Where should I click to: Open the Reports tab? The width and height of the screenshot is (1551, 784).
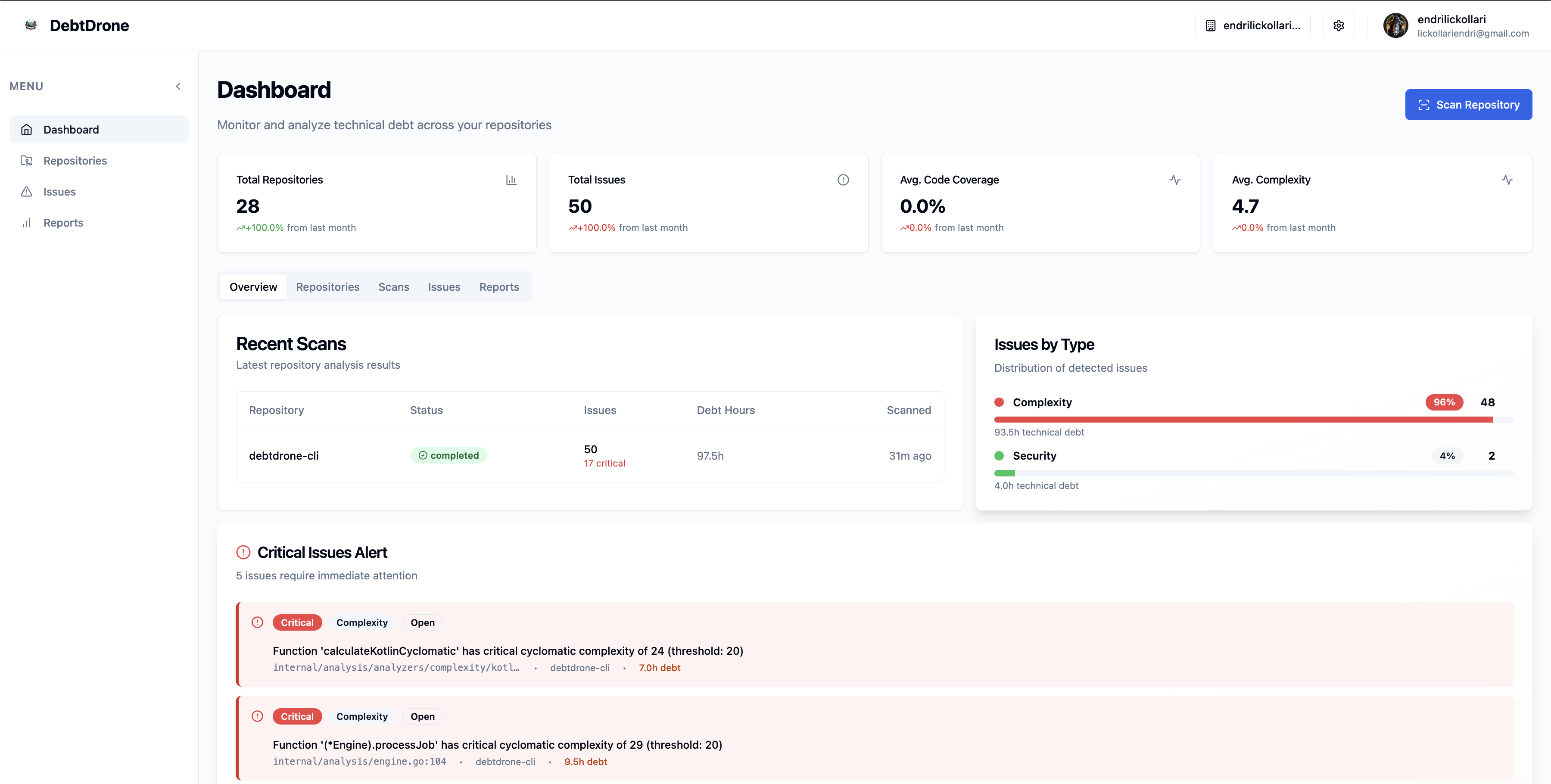[x=499, y=286]
